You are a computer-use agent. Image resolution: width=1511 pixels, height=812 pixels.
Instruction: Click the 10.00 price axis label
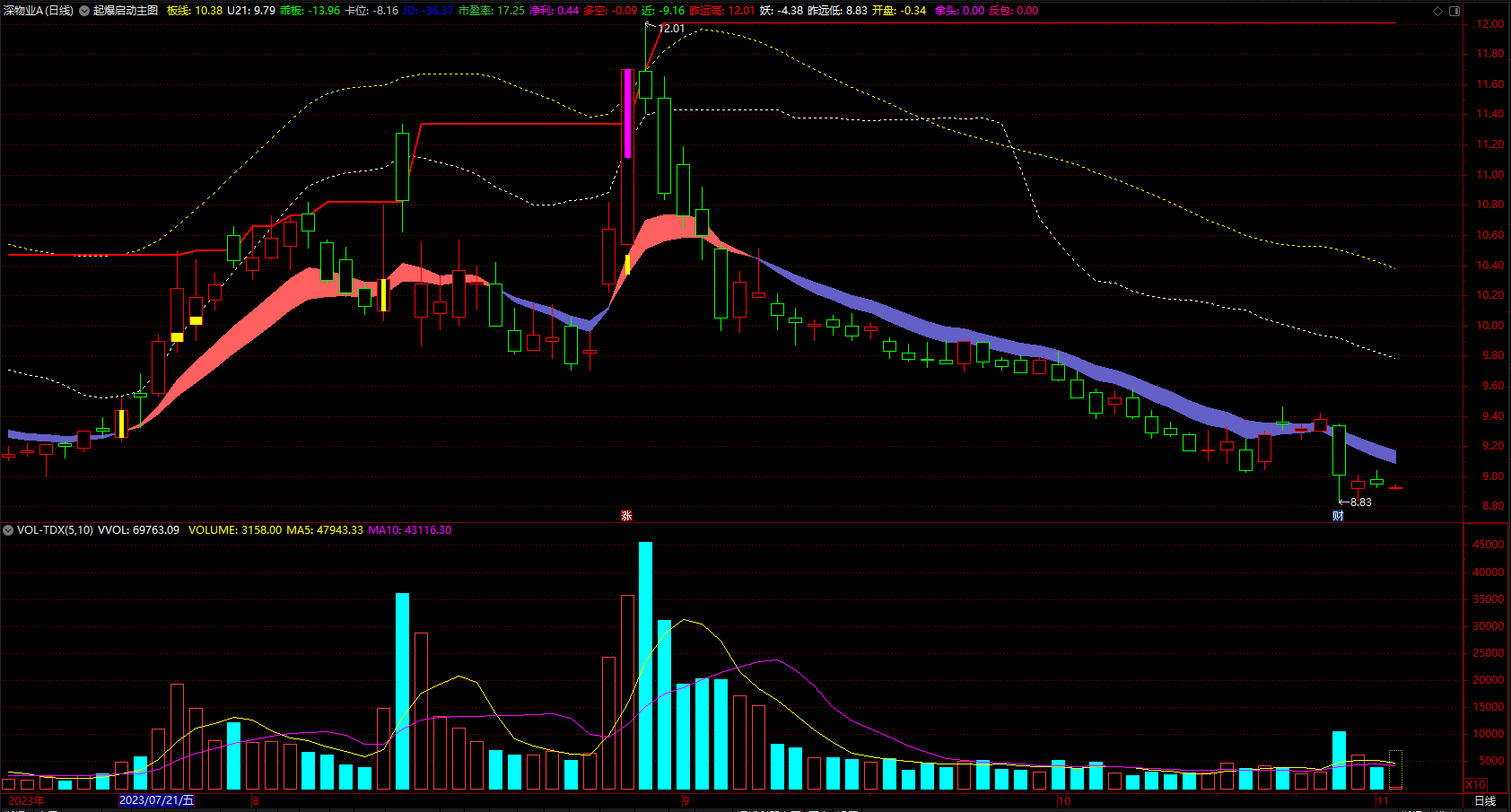1490,326
